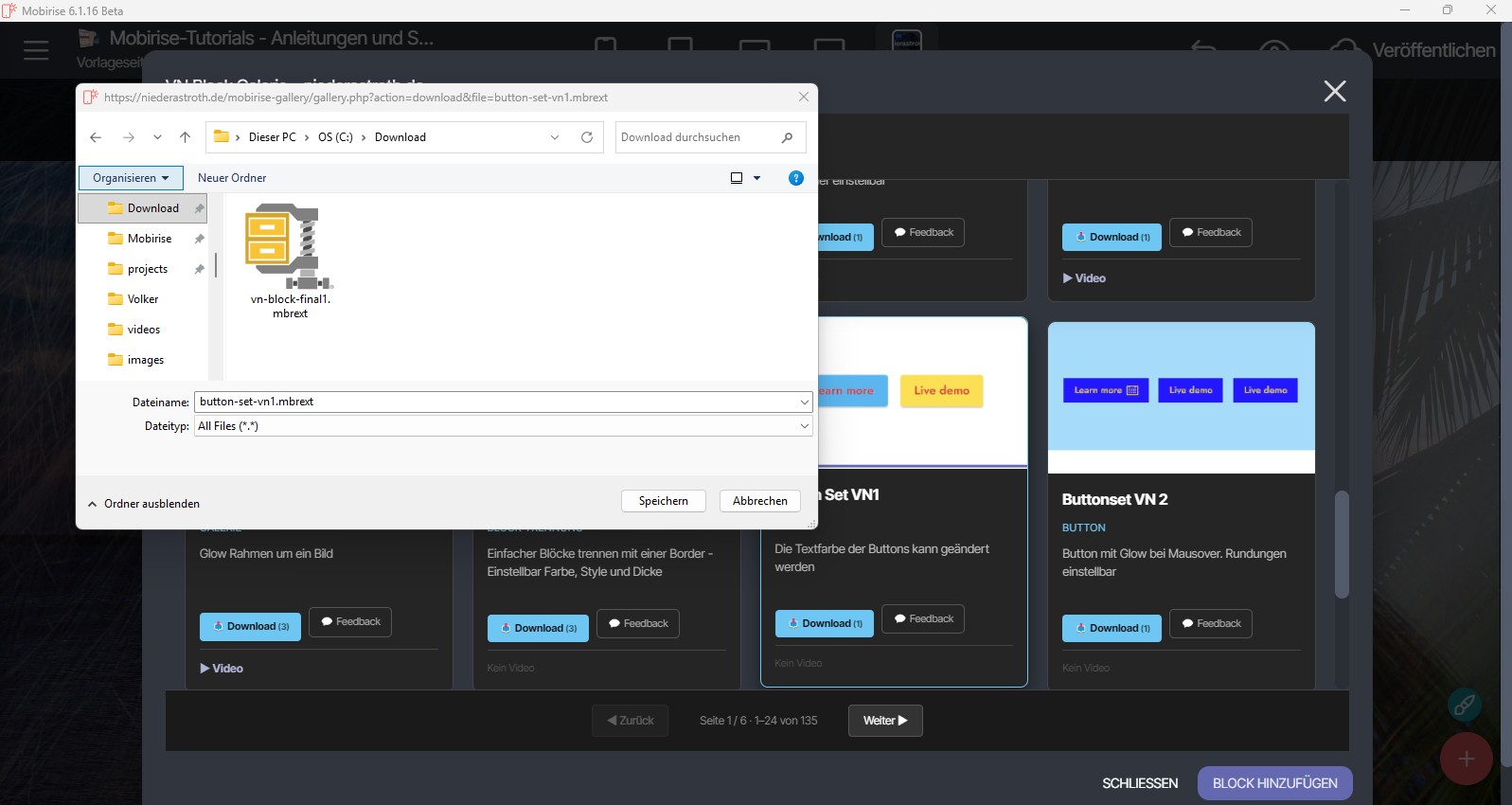Expand the Dateiname suggestions dropdown
The image size is (1512, 805).
pyautogui.click(x=805, y=402)
